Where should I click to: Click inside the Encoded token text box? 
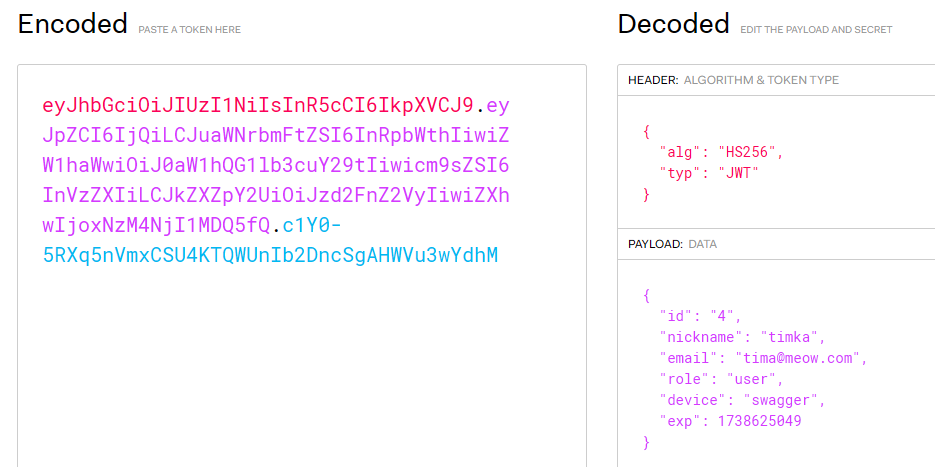point(302,265)
